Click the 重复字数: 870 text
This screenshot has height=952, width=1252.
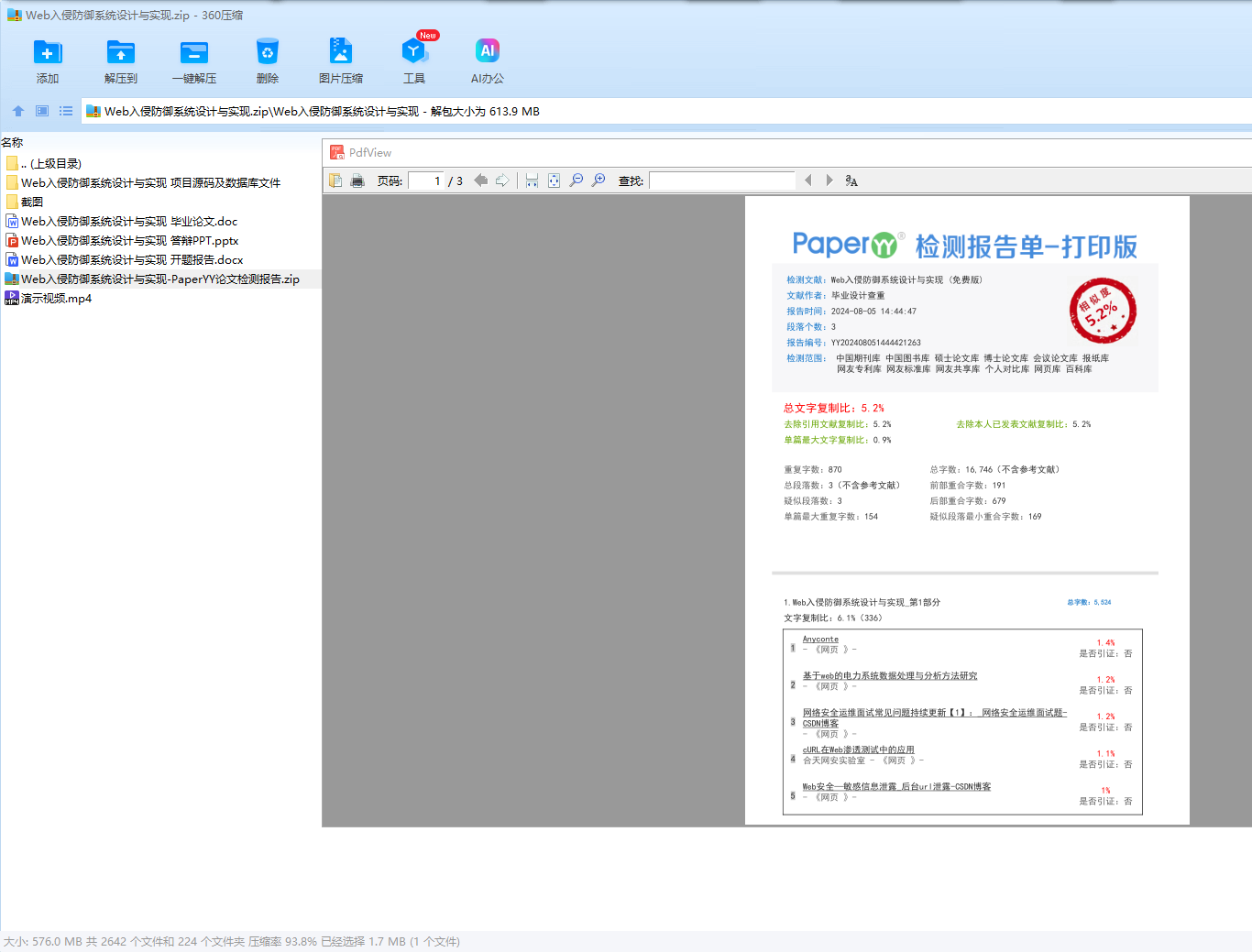point(813,469)
